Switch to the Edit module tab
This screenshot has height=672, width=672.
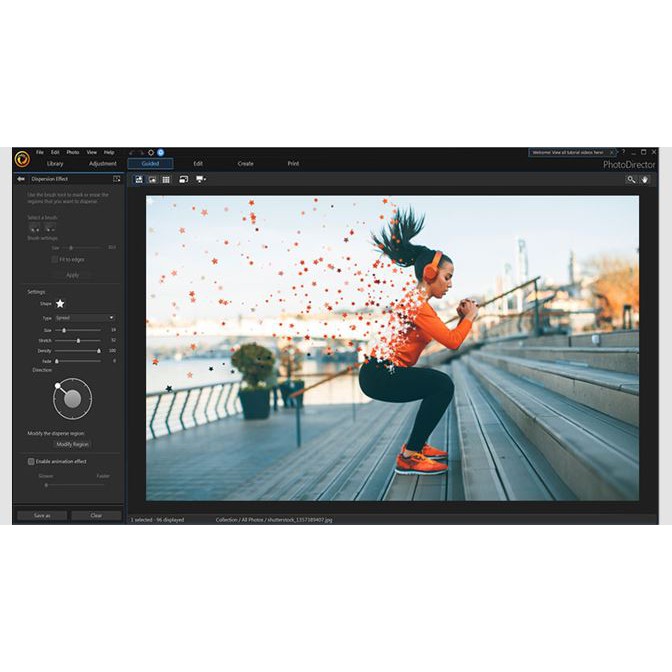[x=198, y=164]
